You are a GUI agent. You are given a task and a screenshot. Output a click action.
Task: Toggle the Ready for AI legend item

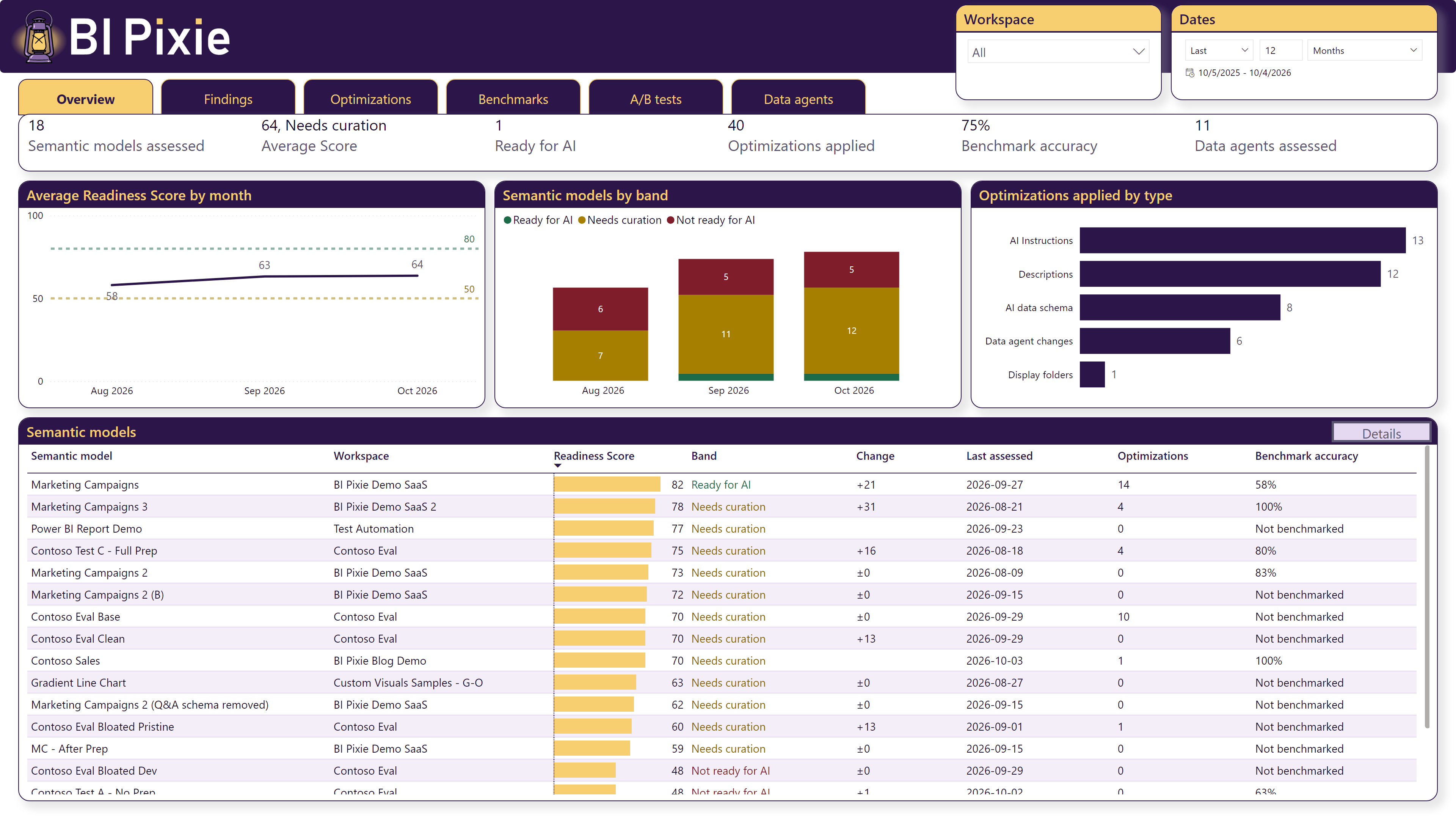click(538, 220)
